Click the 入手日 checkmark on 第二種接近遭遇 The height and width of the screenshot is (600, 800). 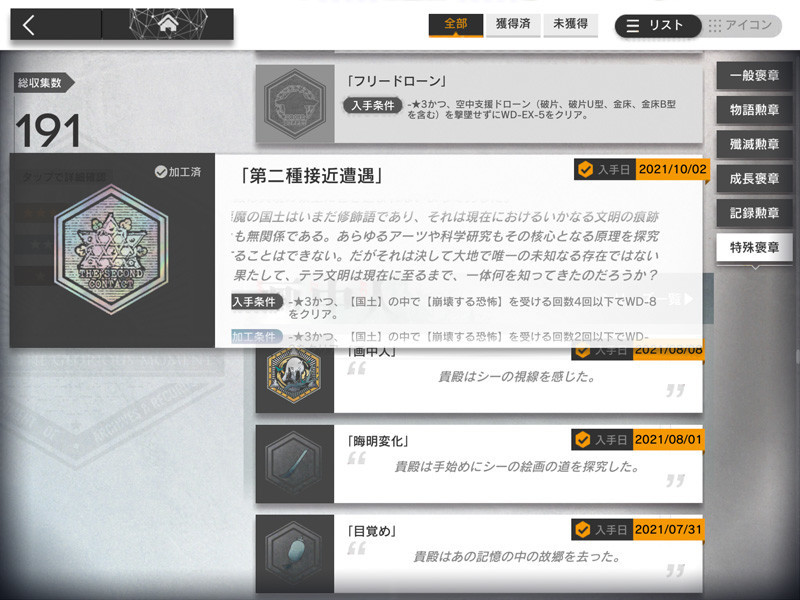coord(586,169)
